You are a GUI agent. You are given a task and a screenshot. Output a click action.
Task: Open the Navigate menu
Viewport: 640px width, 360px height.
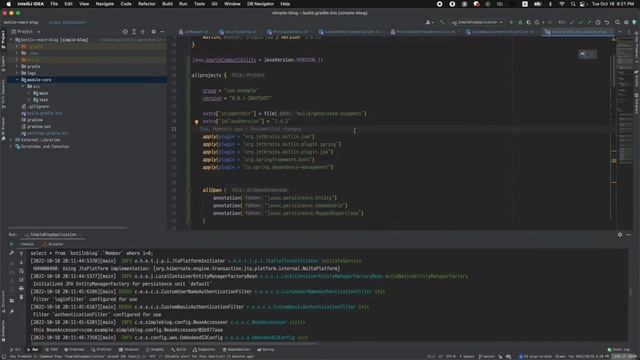pyautogui.click(x=104, y=4)
